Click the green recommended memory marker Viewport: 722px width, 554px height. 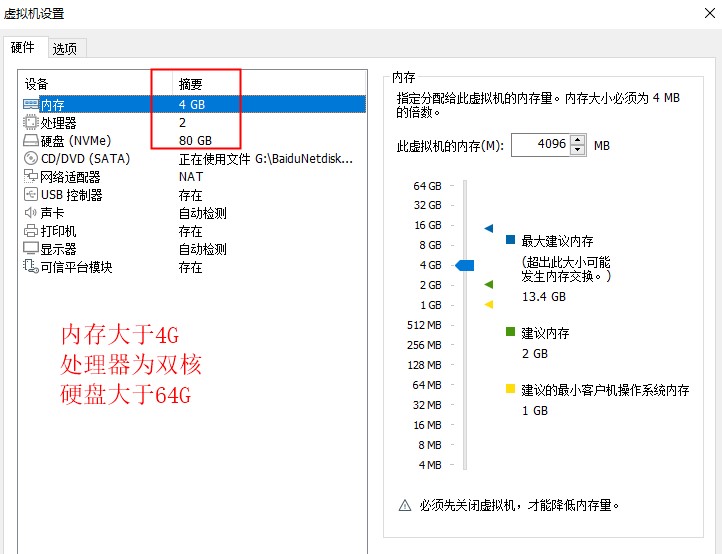coord(489,285)
